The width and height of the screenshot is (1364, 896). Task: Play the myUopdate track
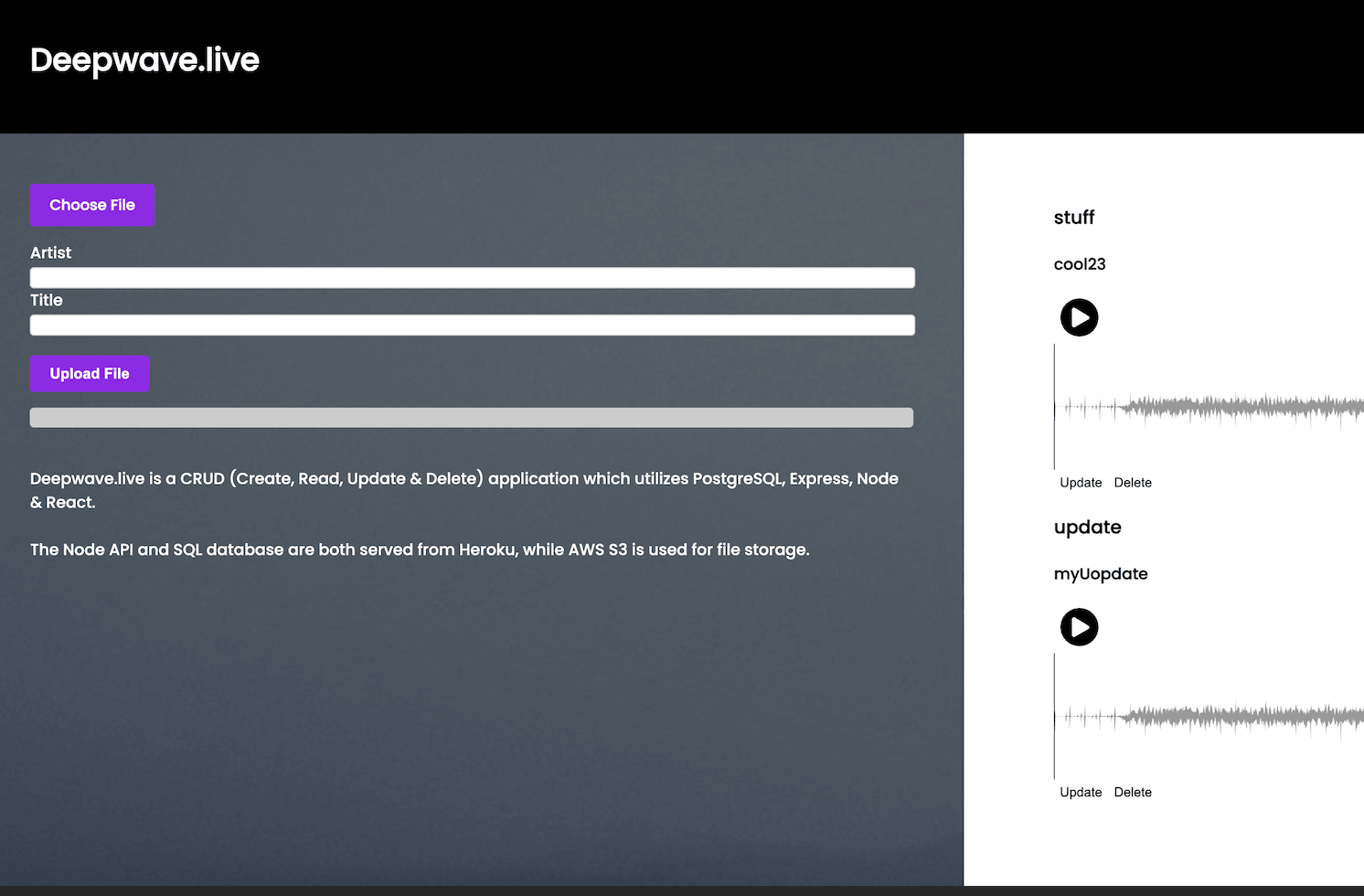1079,627
